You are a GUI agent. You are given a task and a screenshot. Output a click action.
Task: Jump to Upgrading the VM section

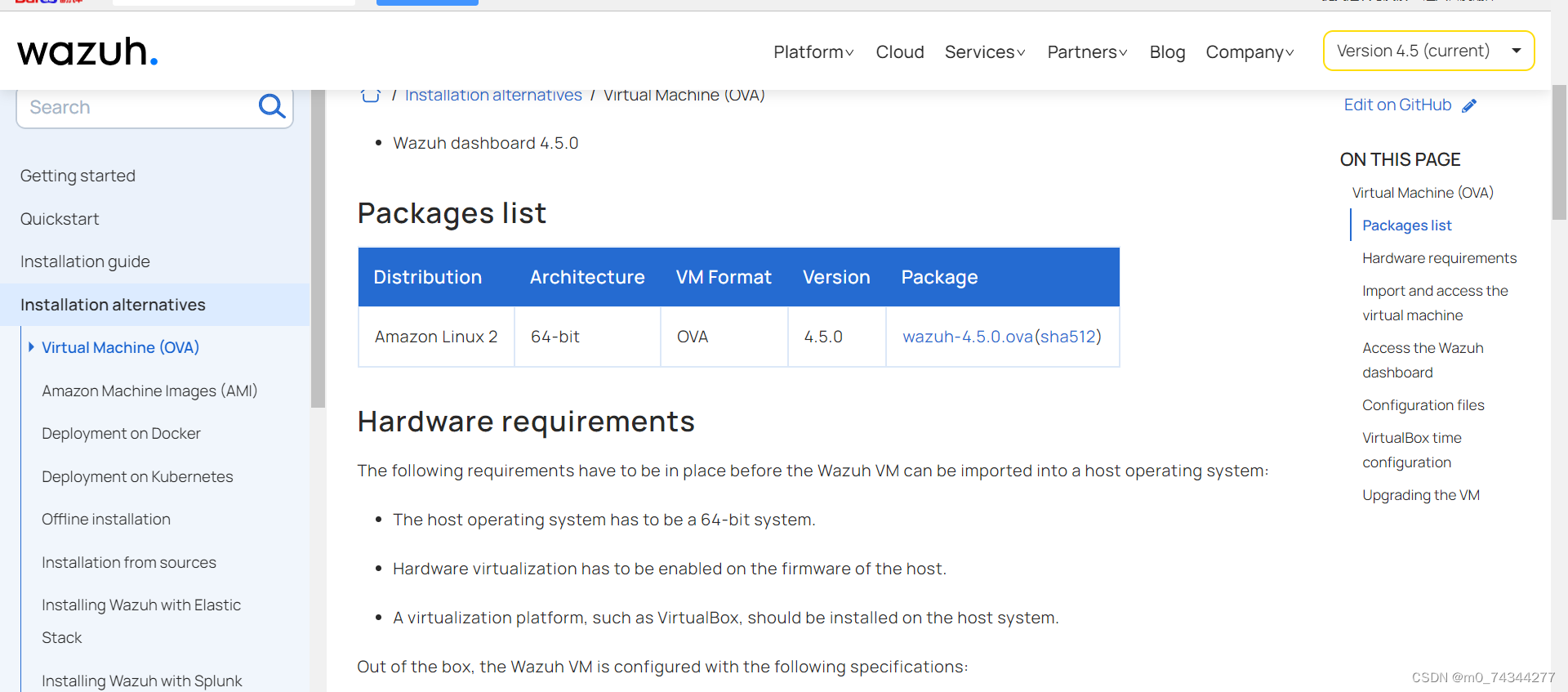(x=1421, y=495)
